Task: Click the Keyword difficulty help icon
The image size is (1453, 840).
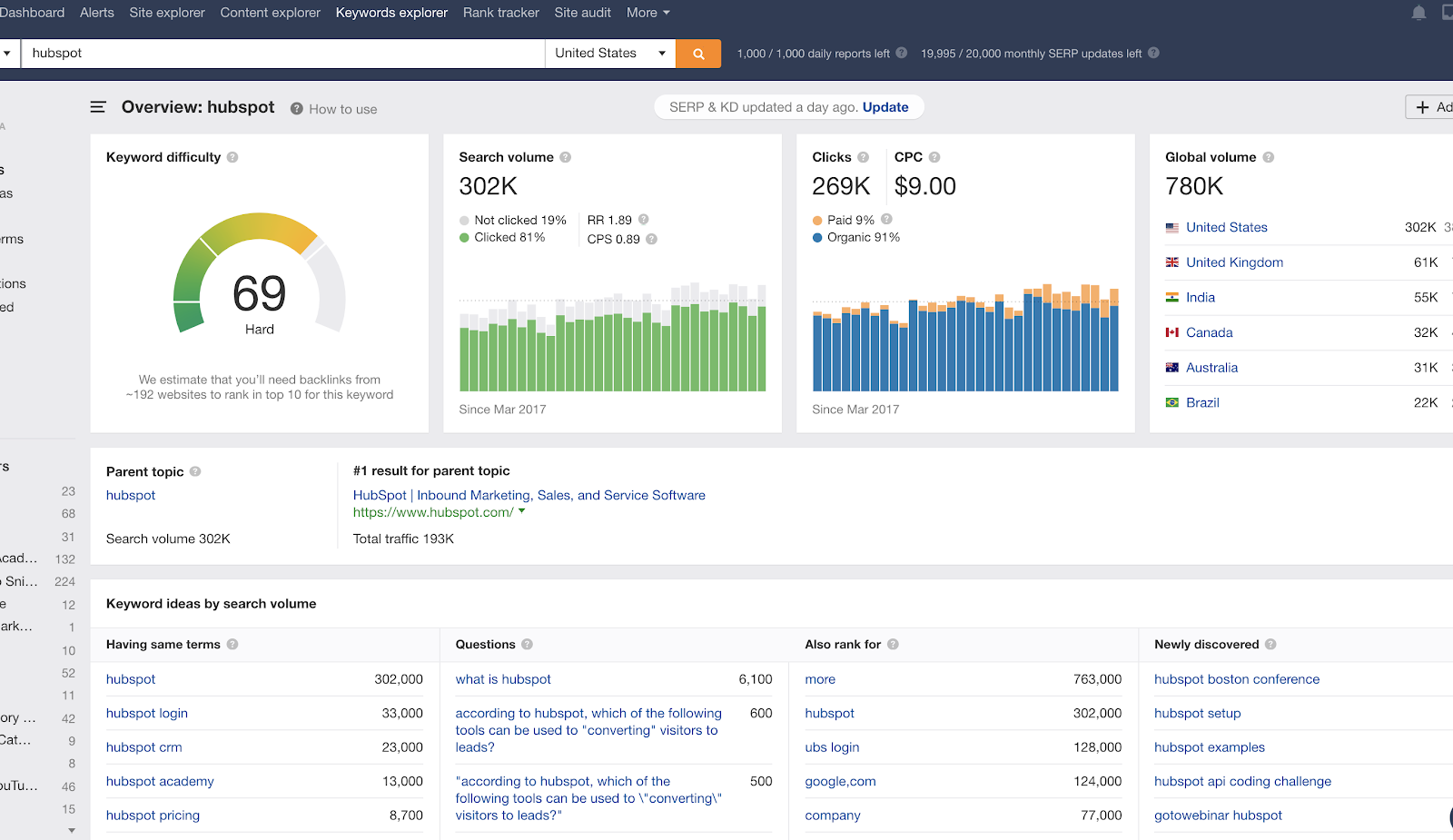Action: pyautogui.click(x=232, y=157)
